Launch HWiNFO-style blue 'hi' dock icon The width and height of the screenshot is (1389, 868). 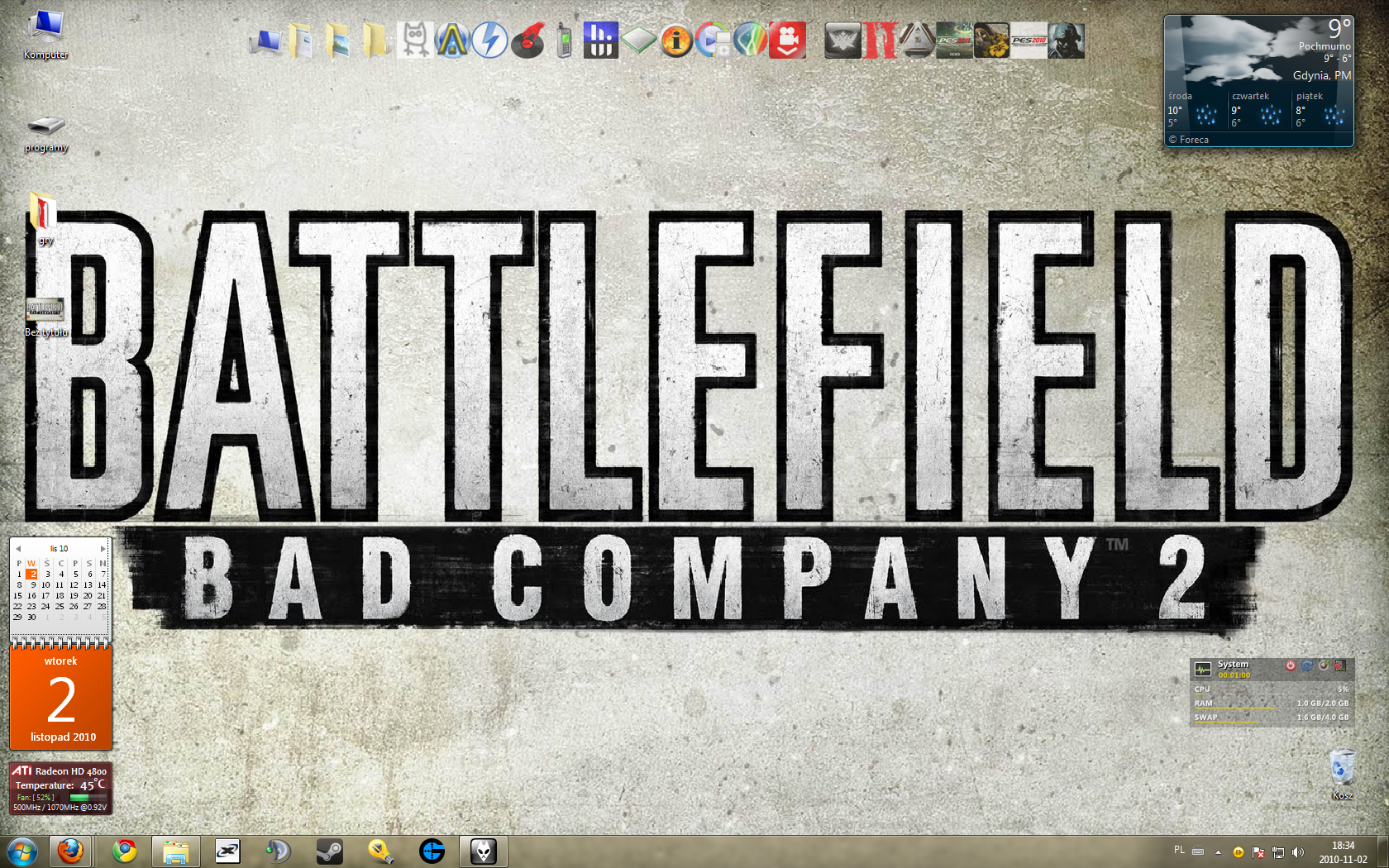600,40
